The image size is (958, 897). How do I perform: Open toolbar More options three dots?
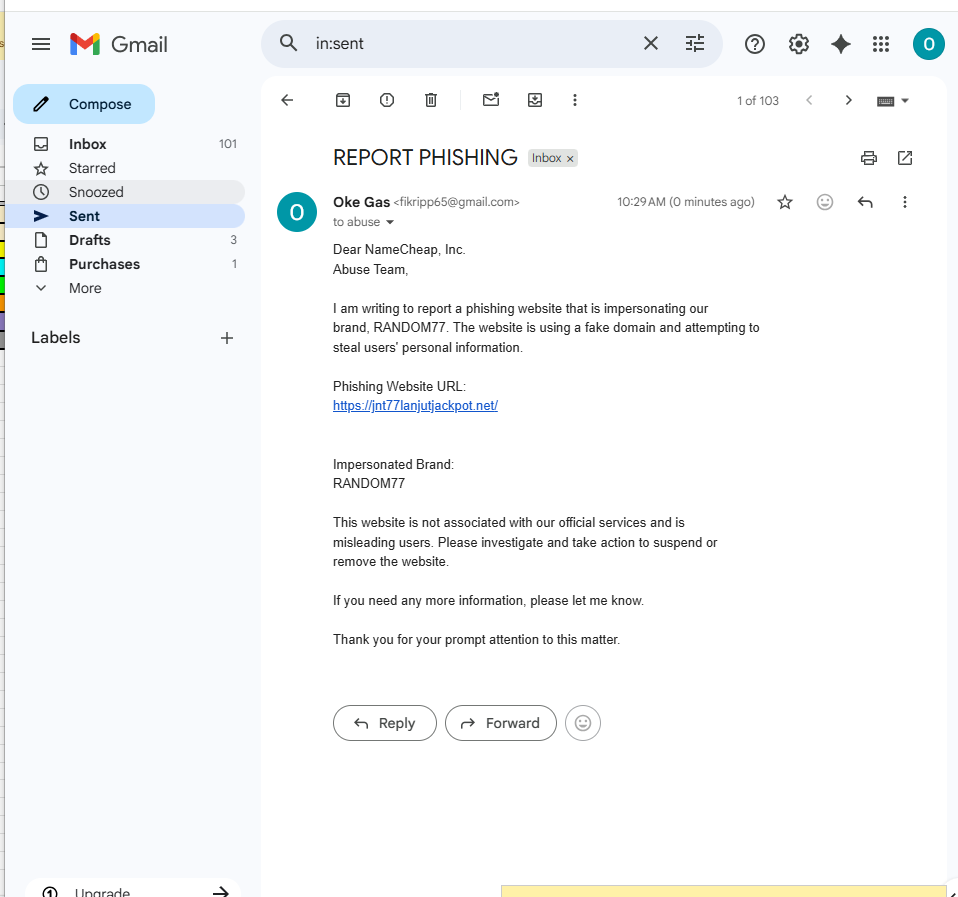pos(574,100)
